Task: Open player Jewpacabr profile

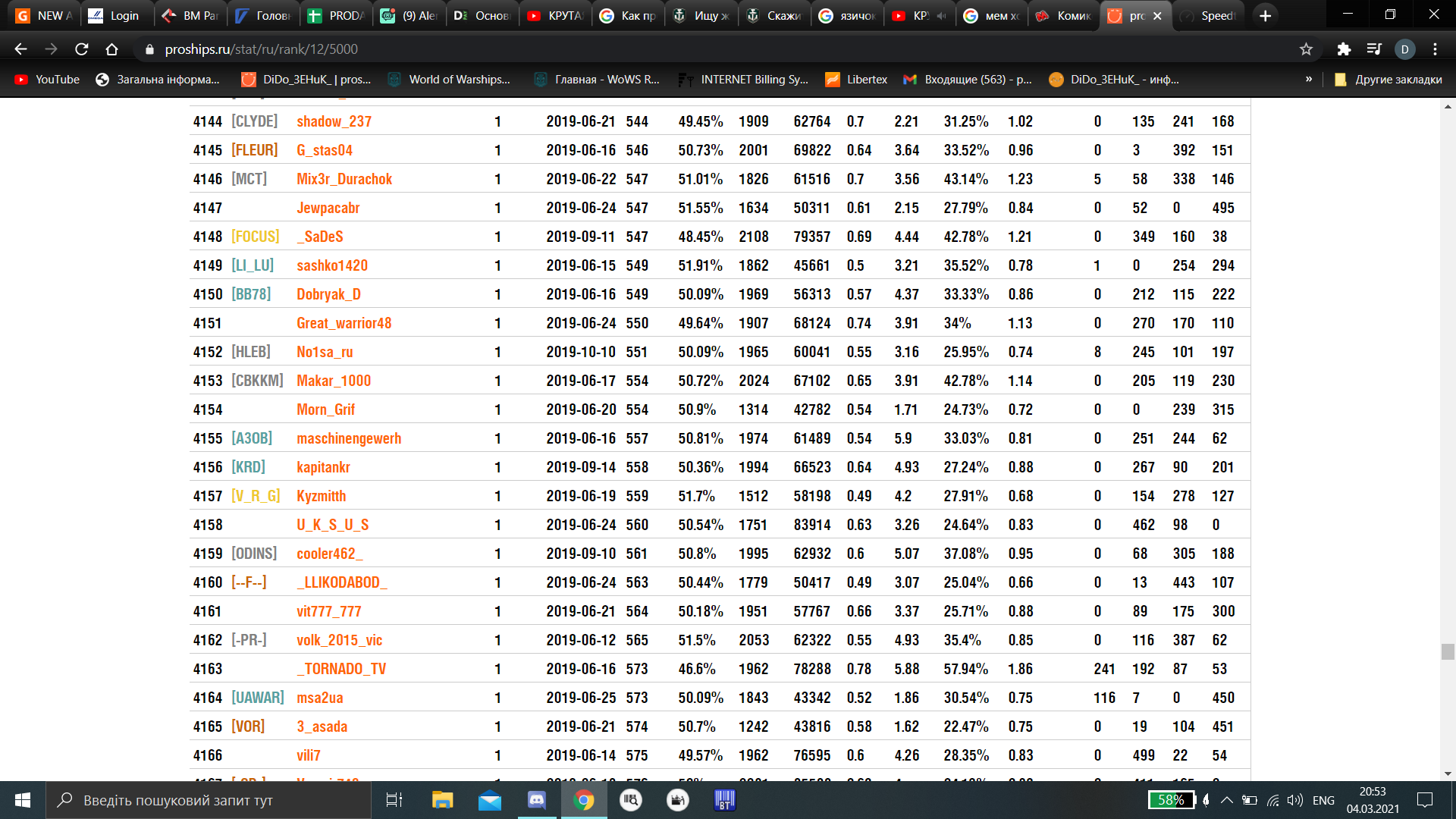Action: coord(328,208)
